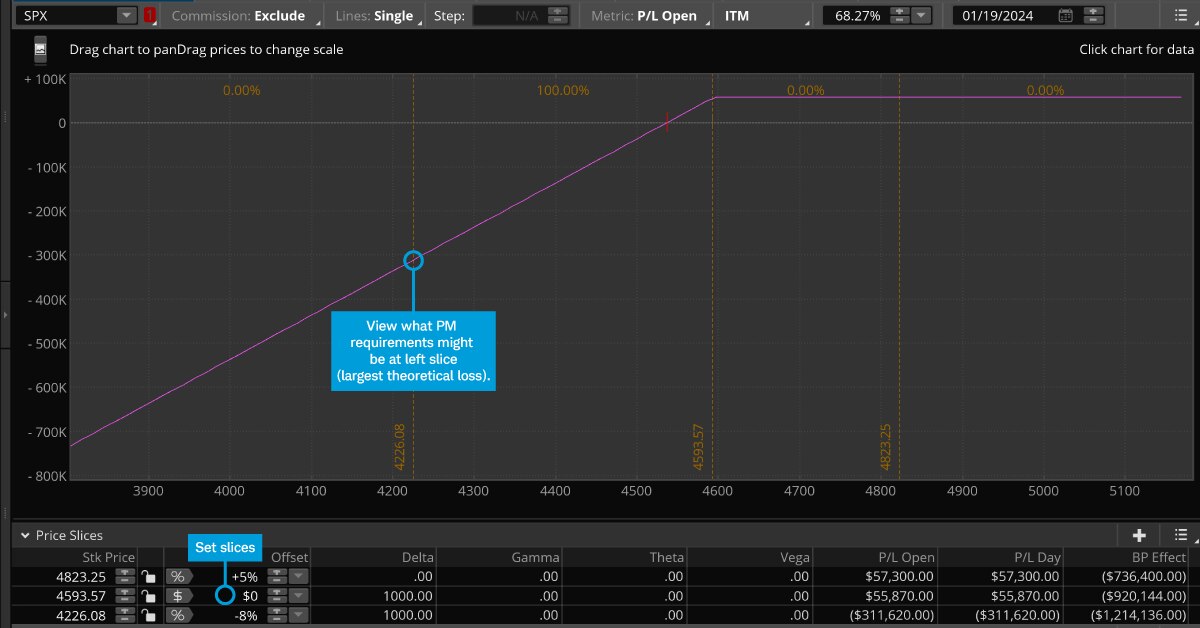Switch the 4593.57 slice from dollar to percent
Image resolution: width=1200 pixels, height=628 pixels.
point(176,596)
